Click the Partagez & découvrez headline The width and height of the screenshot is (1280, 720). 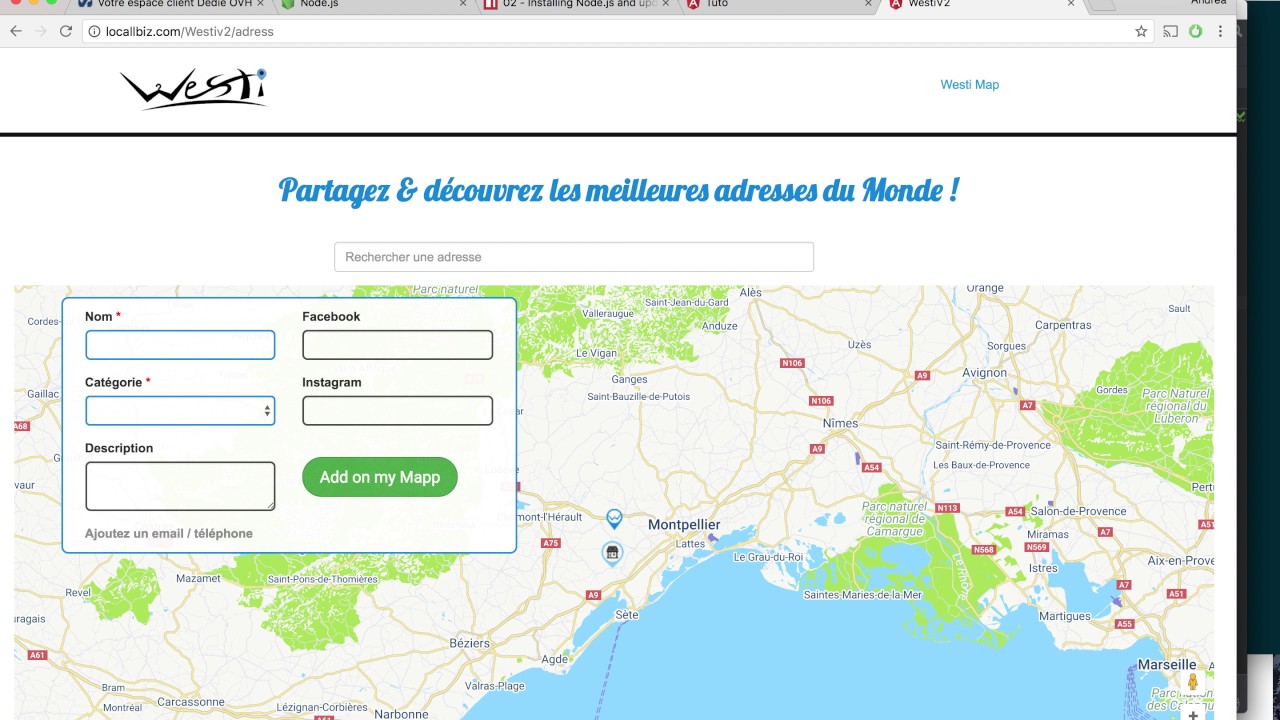[619, 190]
